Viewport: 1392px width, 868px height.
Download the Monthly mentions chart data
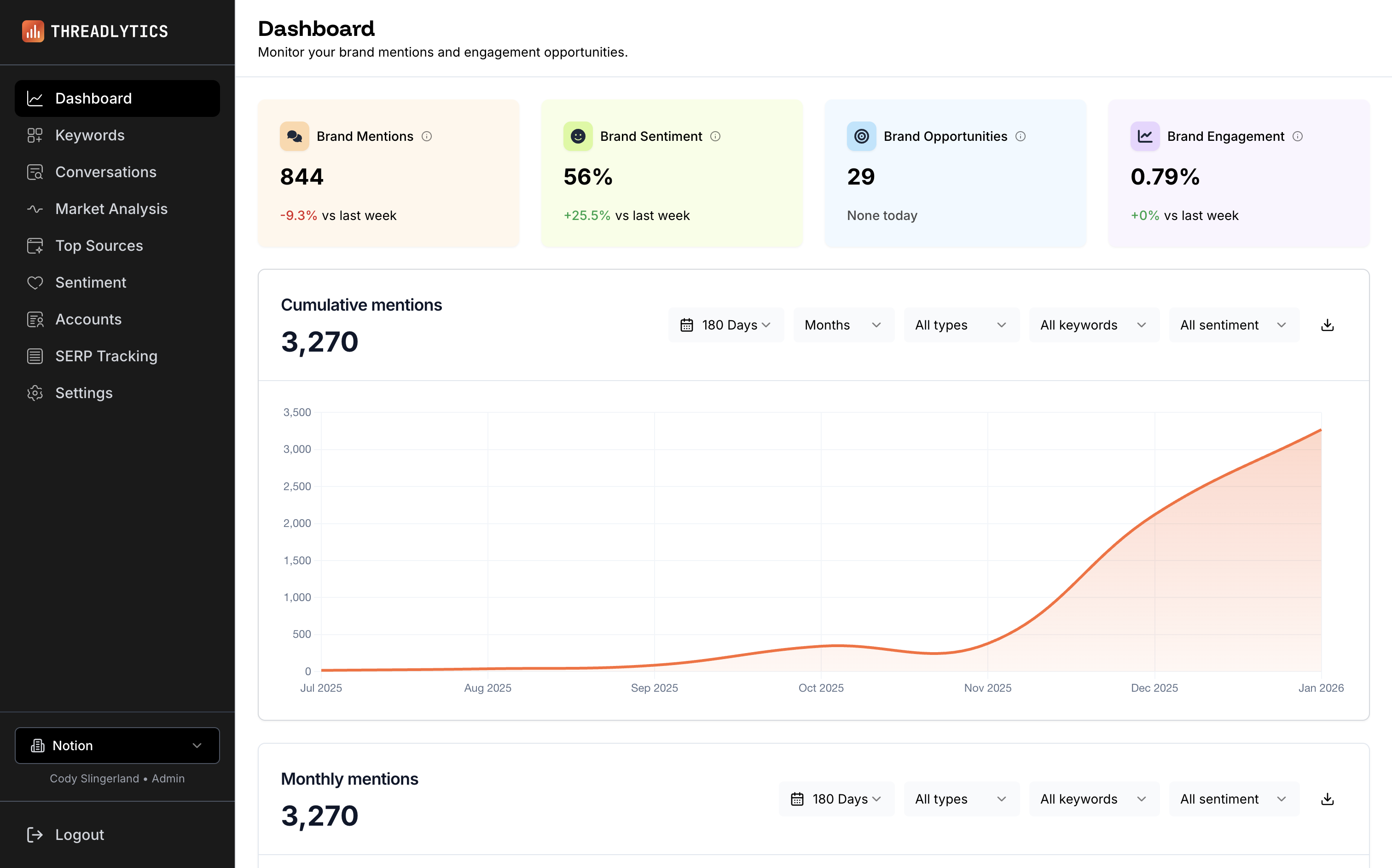click(1327, 799)
